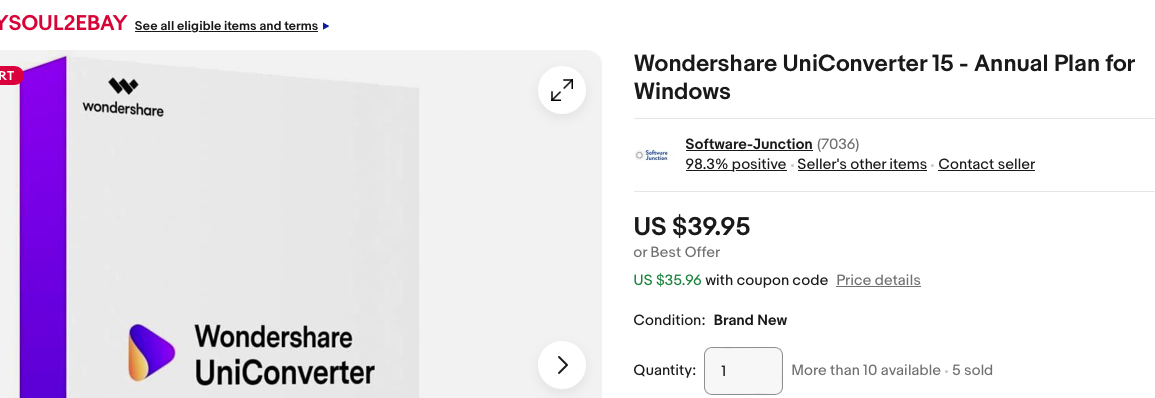Viewport: 1155px width, 398px height.
Task: Click the seller feedback count 7036
Action: pos(838,144)
